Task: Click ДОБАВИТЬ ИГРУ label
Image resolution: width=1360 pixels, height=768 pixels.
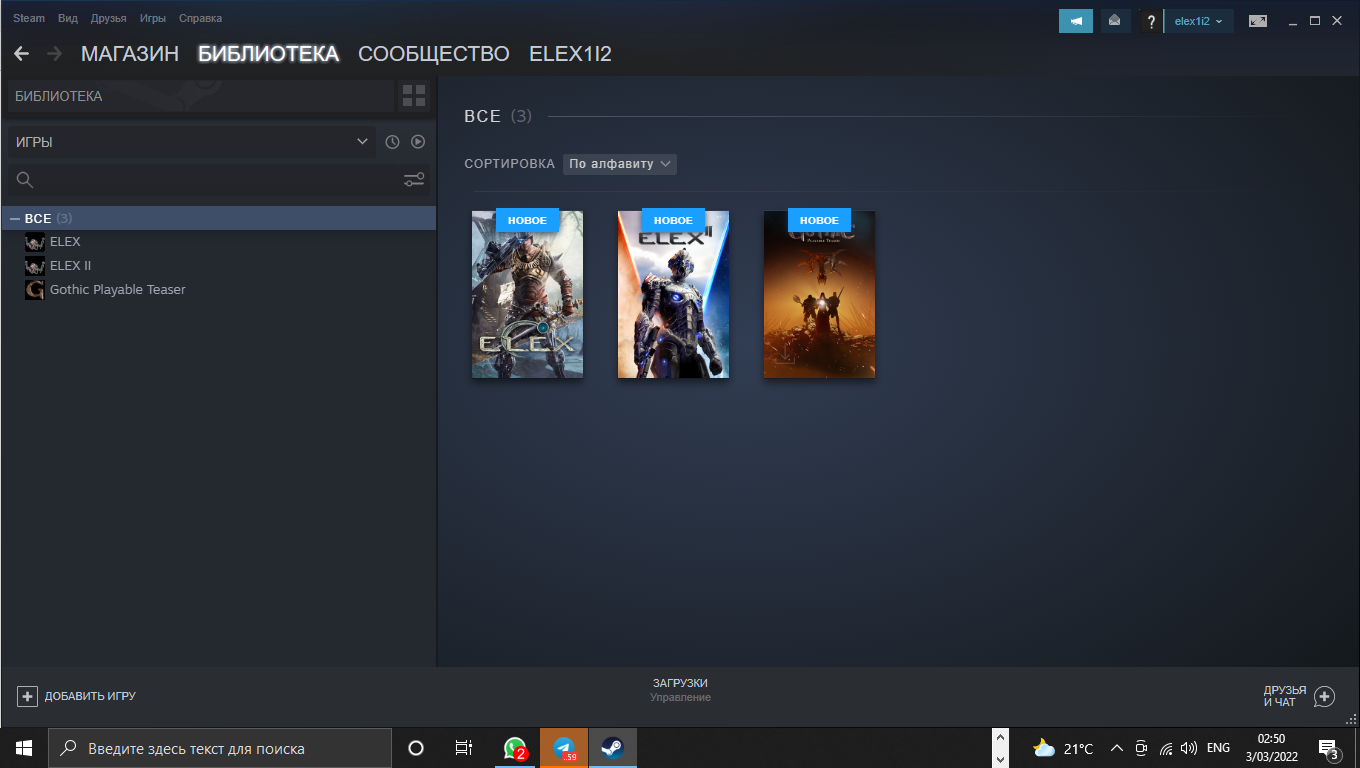Action: coord(90,696)
